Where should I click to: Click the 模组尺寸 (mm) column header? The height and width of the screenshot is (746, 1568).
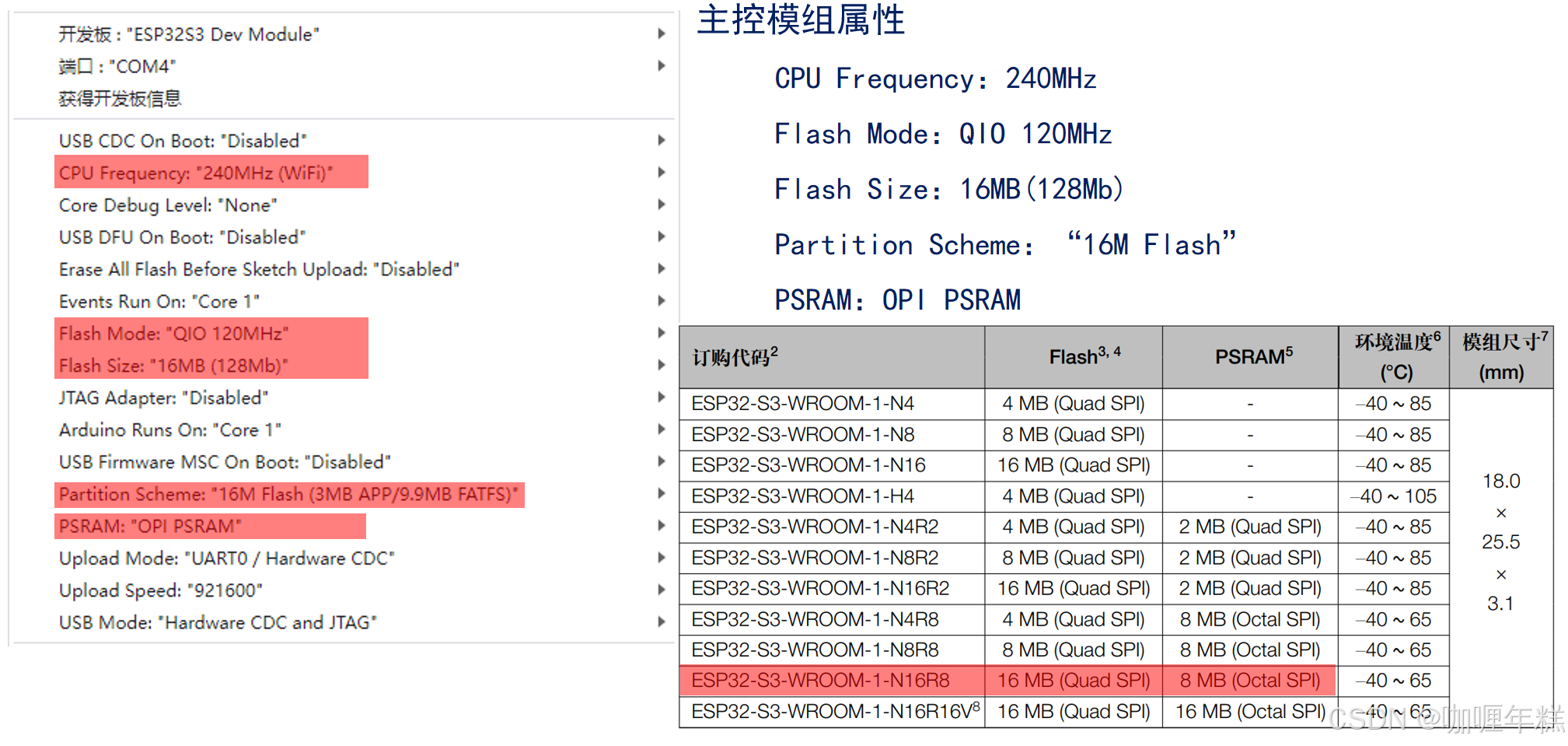(1502, 357)
